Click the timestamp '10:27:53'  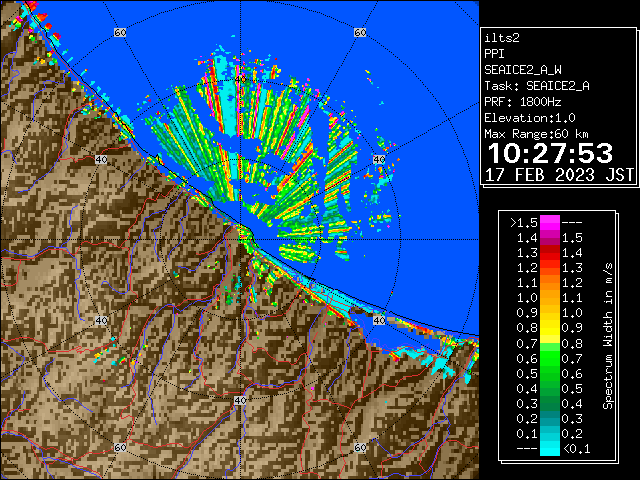pos(550,153)
